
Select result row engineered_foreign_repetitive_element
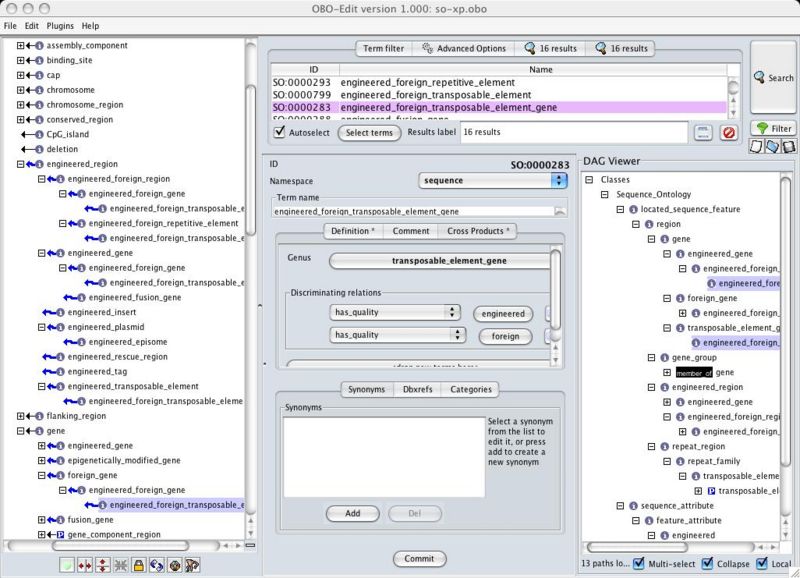click(x=498, y=83)
